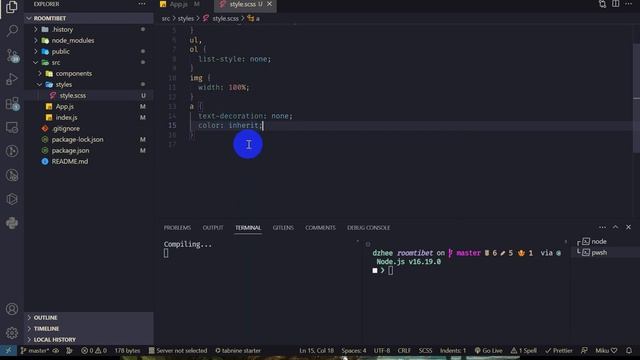Image resolution: width=640 pixels, height=360 pixels.
Task: Open the Explorer view in activity bar
Action: click(12, 7)
